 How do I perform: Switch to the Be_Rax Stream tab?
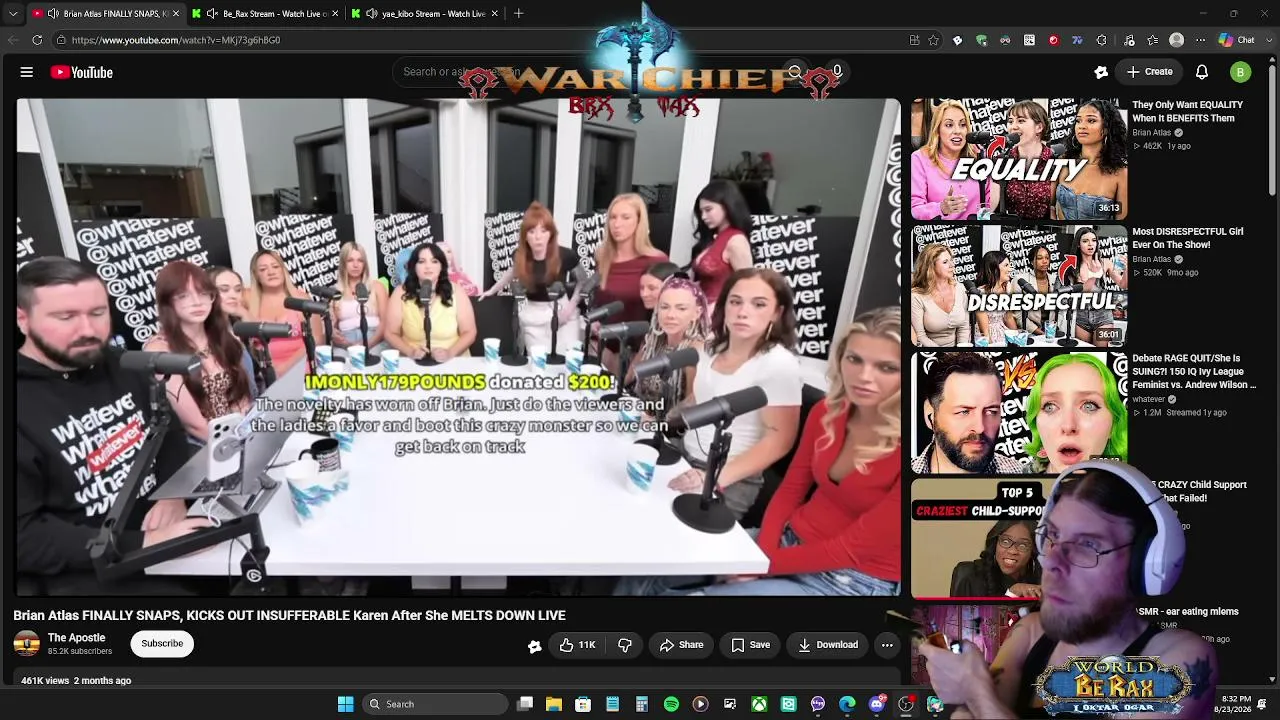[263, 14]
